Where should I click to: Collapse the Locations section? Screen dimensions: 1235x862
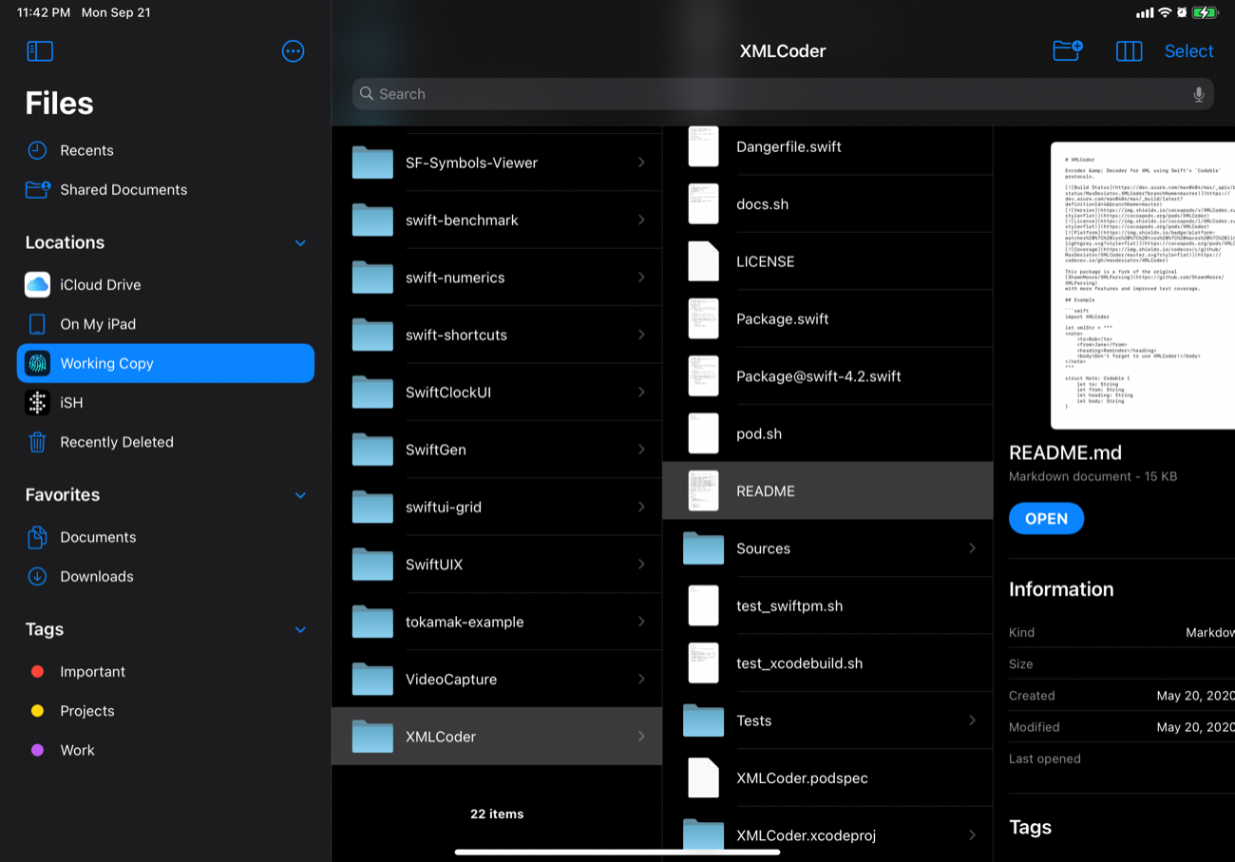[x=300, y=243]
